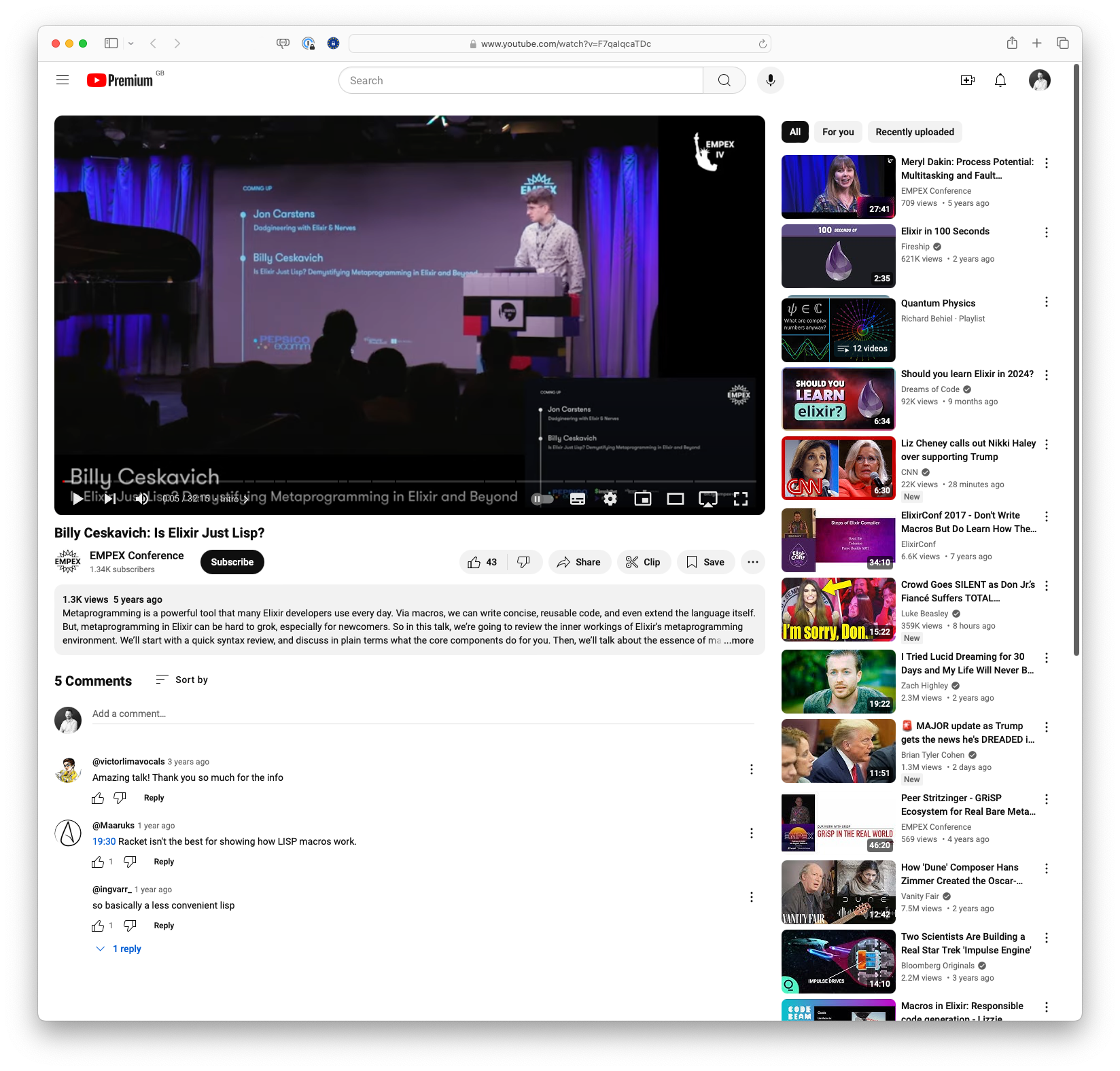This screenshot has width=1120, height=1071.
Task: Activate voice search with the microphone icon
Action: 770,80
